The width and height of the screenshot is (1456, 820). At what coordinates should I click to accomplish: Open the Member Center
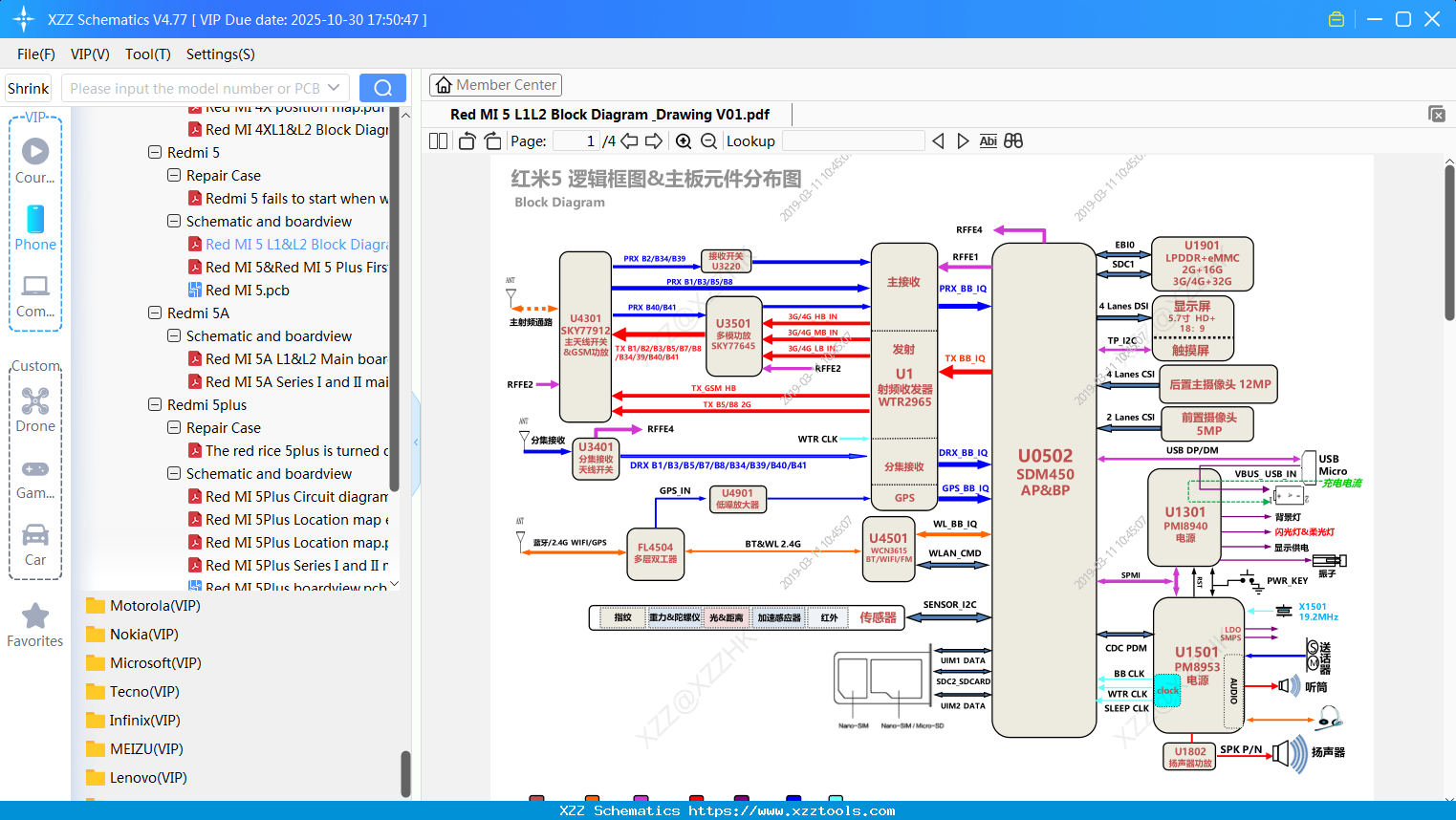(495, 84)
